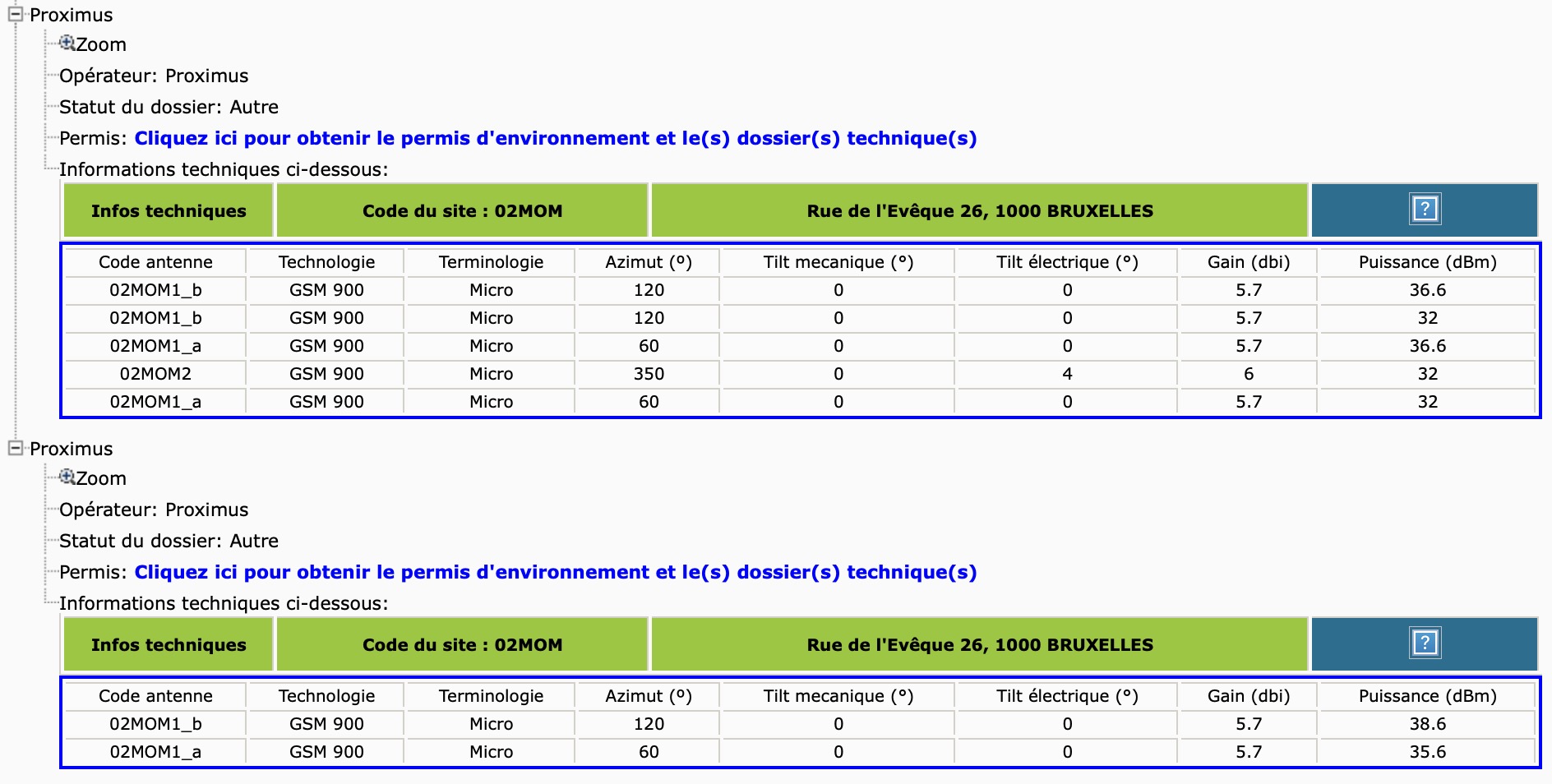Click tilt électrique '4' cell in 02MOM2 row
Image resolution: width=1552 pixels, height=784 pixels.
[x=1067, y=374]
